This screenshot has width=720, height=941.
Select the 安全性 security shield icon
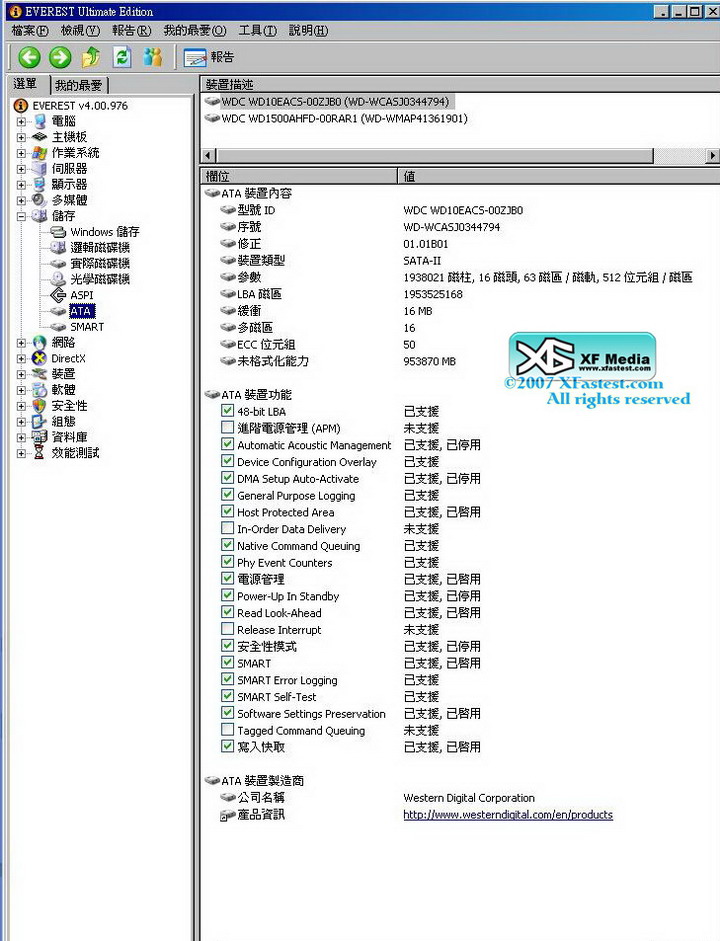40,406
